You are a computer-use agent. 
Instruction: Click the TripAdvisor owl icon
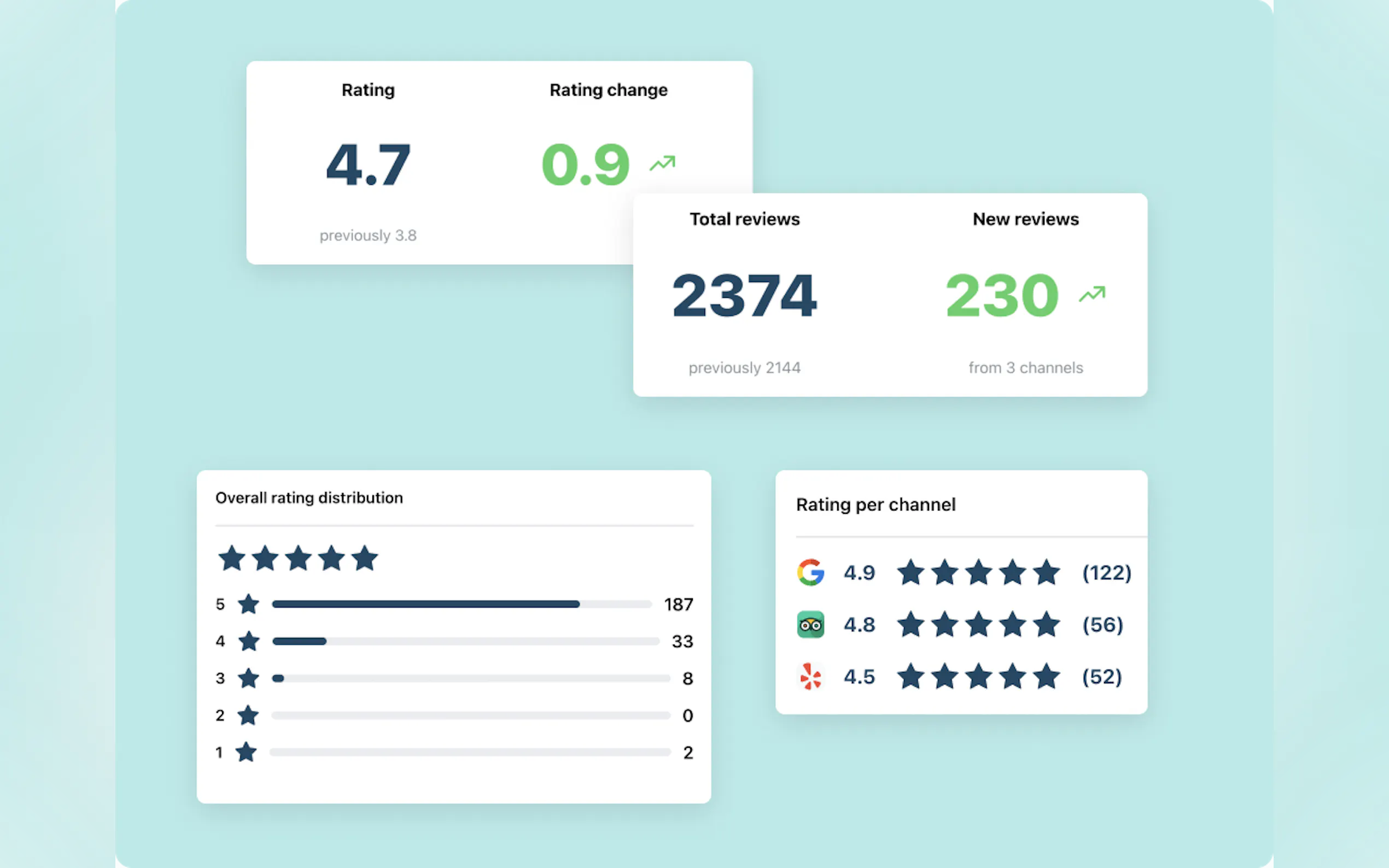point(810,625)
